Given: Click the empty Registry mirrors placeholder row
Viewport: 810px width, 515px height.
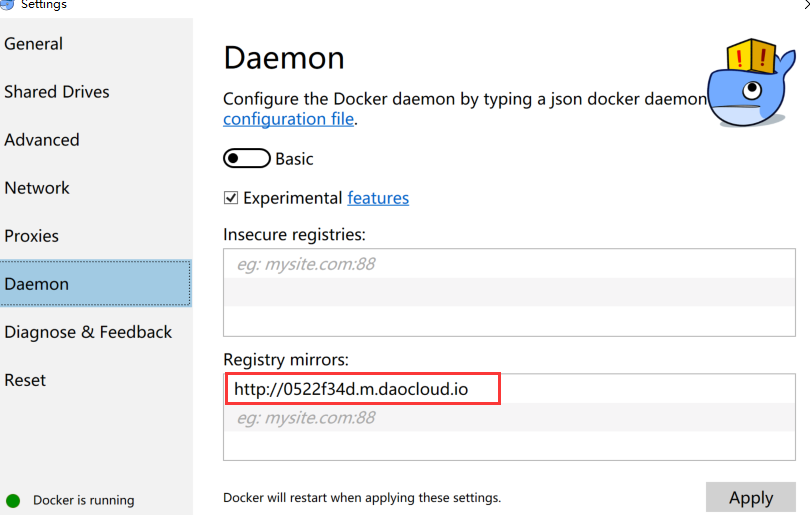Looking at the screenshot, I should pos(509,417).
